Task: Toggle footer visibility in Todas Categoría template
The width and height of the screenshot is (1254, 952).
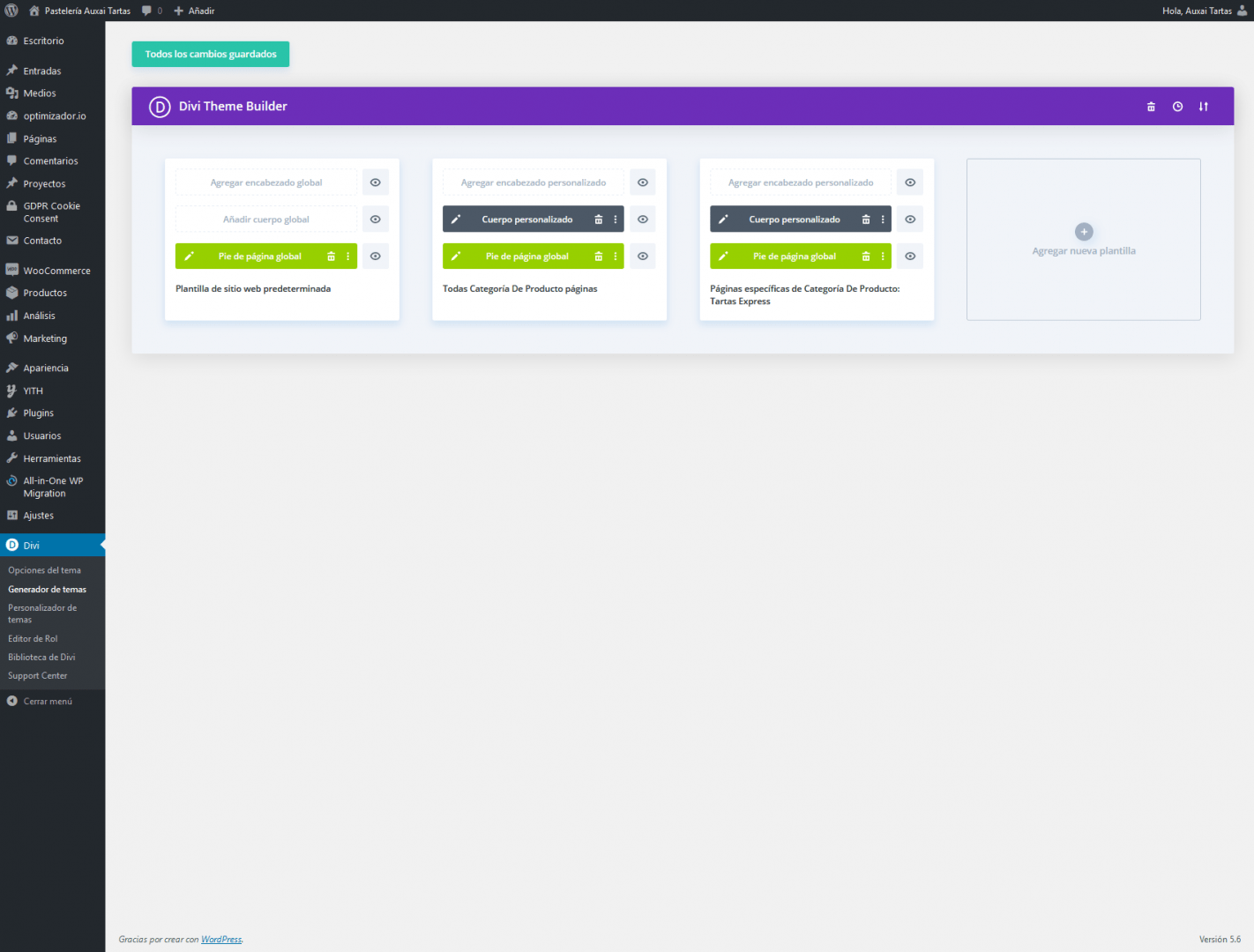Action: coord(643,257)
